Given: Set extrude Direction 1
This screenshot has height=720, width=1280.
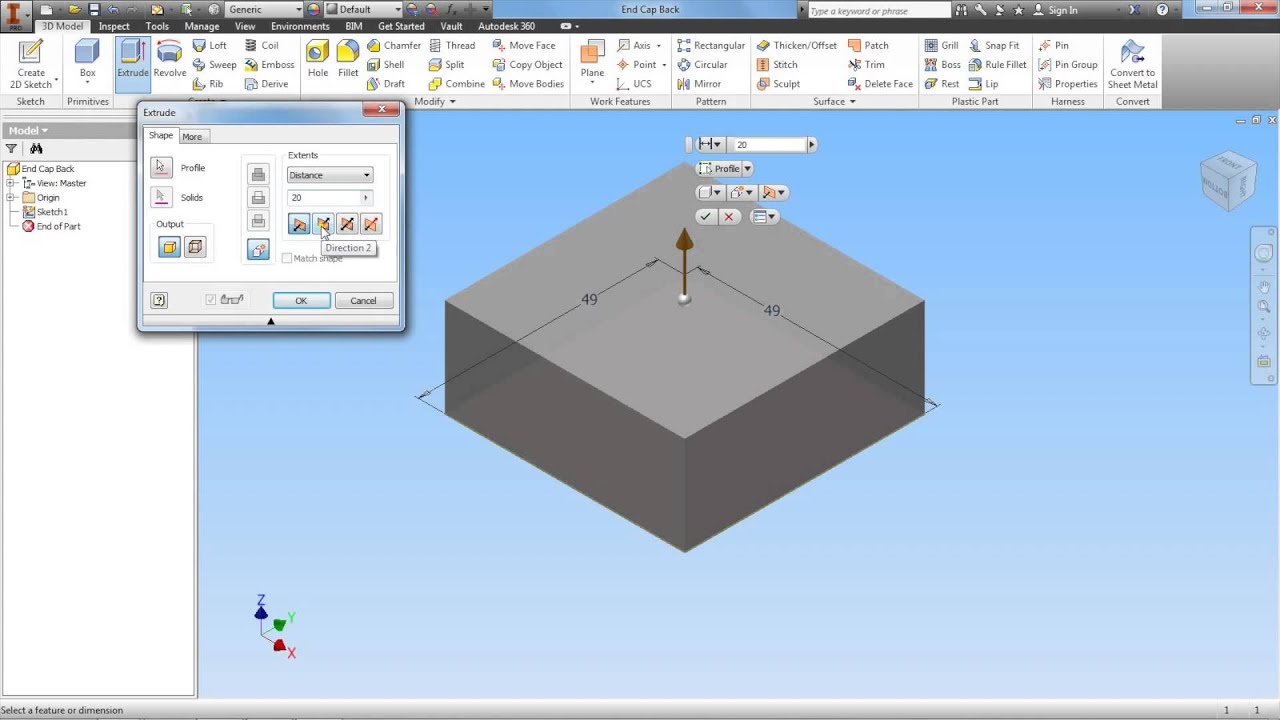Looking at the screenshot, I should tap(298, 224).
